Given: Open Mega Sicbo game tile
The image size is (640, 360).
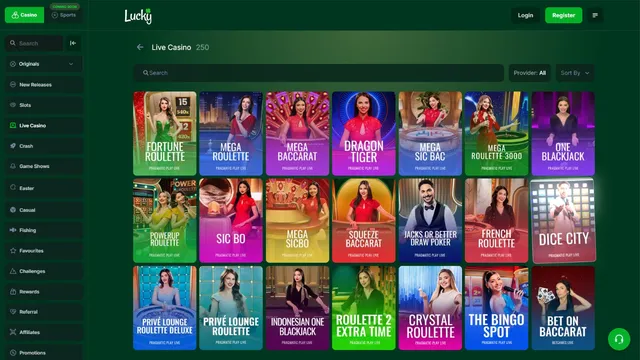Looking at the screenshot, I should 297,220.
